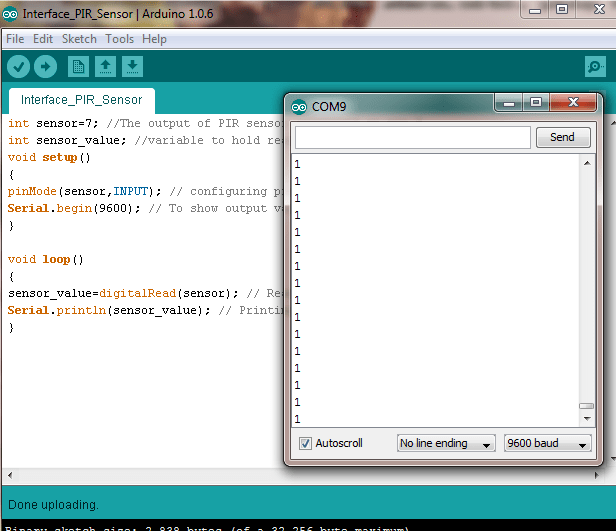Open the Sketch menu
The image size is (616, 531).
point(79,39)
